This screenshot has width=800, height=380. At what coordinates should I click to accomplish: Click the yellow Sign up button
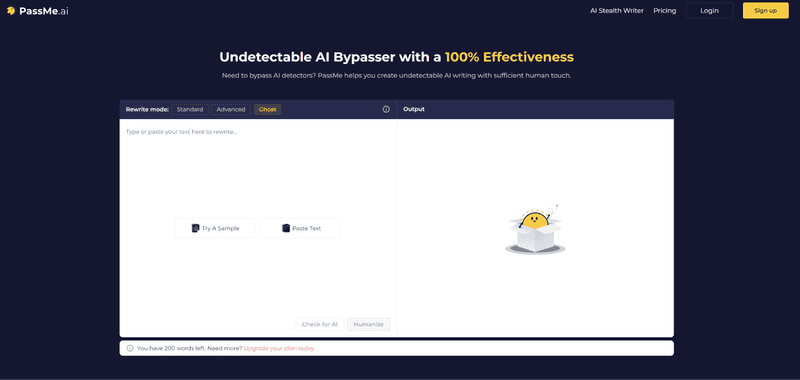pyautogui.click(x=766, y=11)
